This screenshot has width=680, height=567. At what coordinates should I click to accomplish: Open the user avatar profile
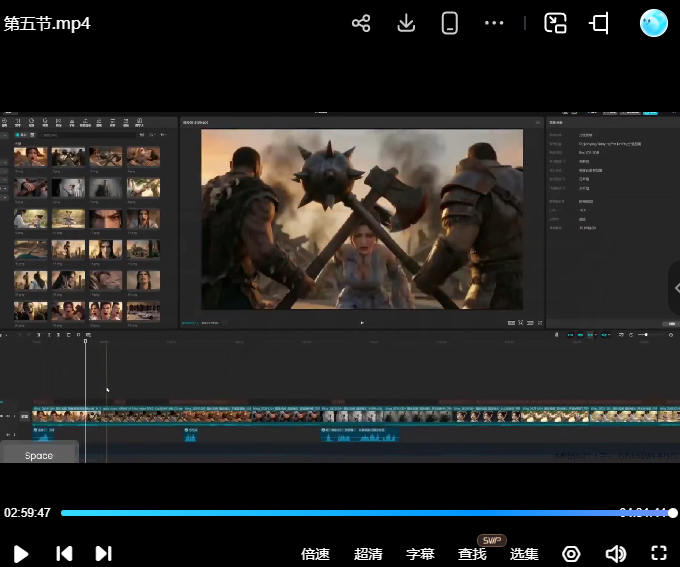653,23
